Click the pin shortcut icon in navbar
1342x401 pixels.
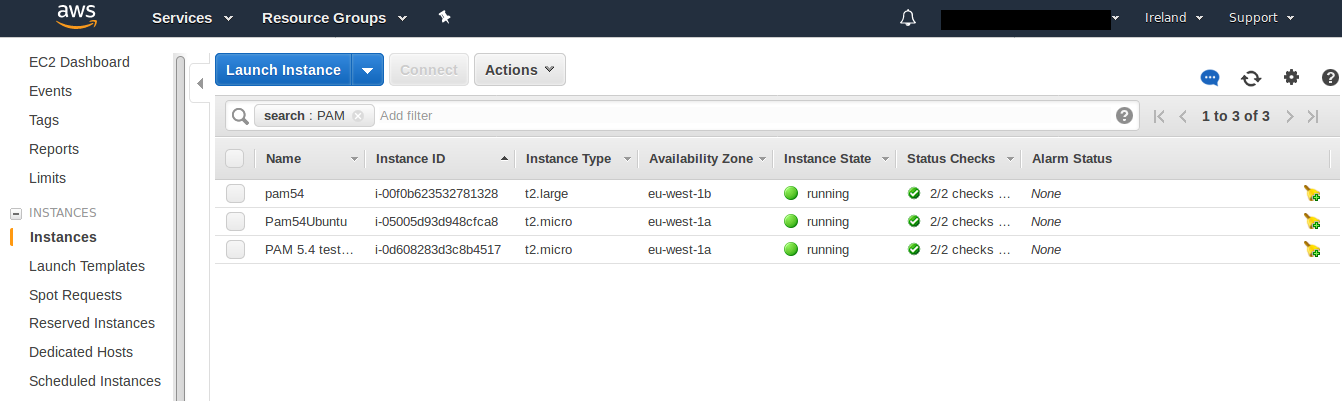click(x=445, y=18)
